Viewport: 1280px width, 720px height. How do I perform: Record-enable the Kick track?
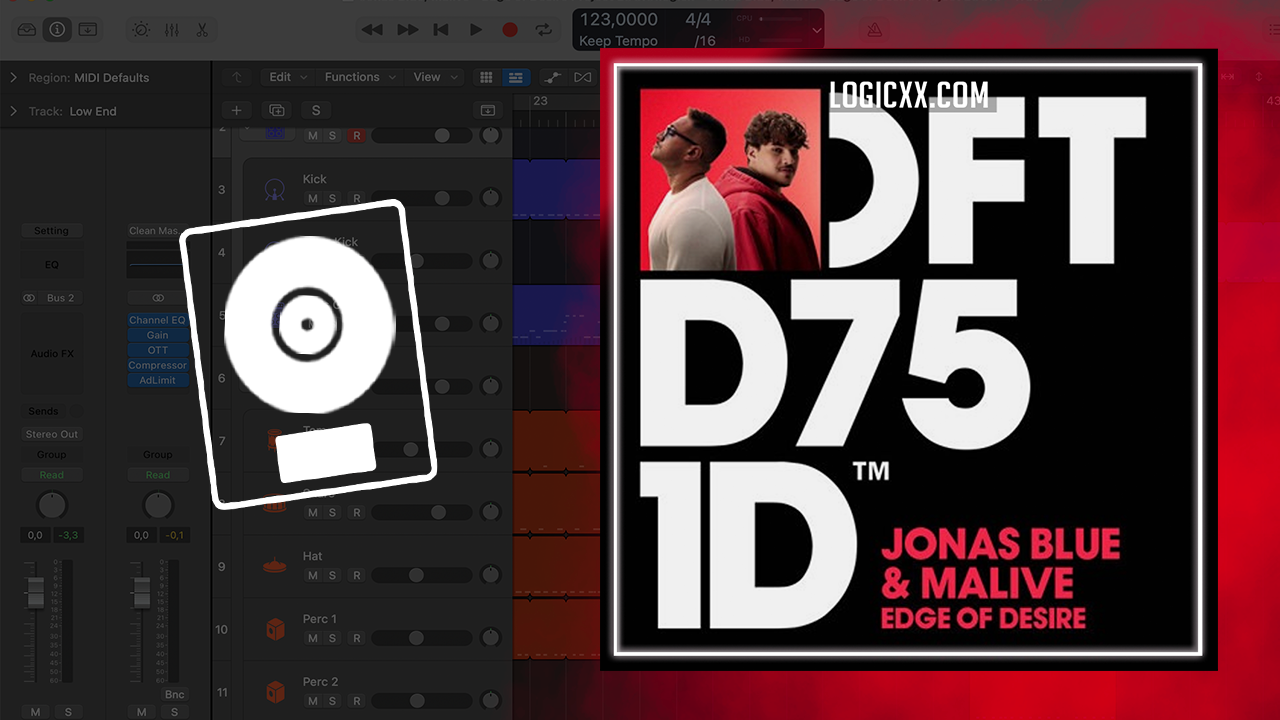355,198
